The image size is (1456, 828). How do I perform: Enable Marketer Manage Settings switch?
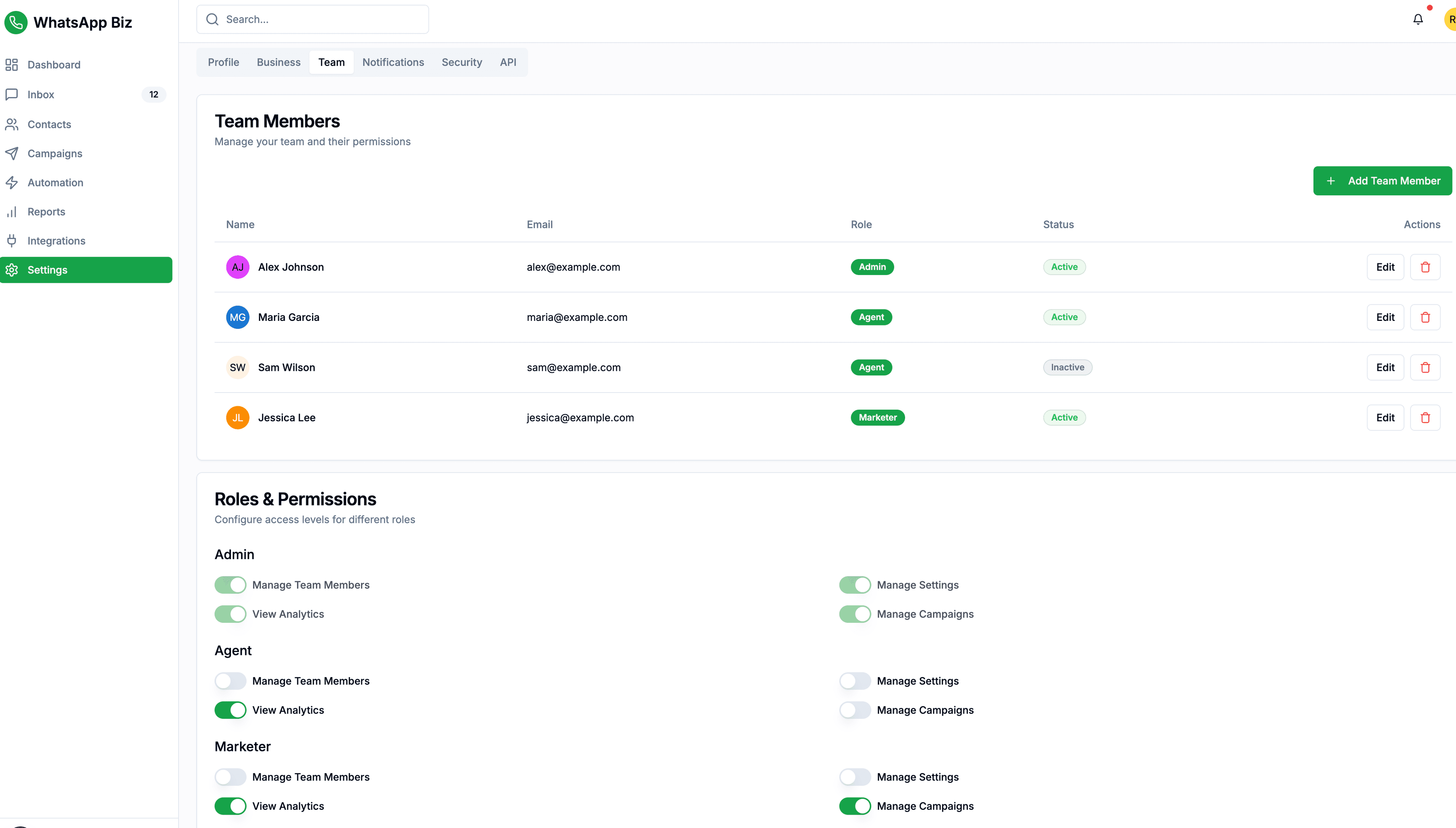855,778
